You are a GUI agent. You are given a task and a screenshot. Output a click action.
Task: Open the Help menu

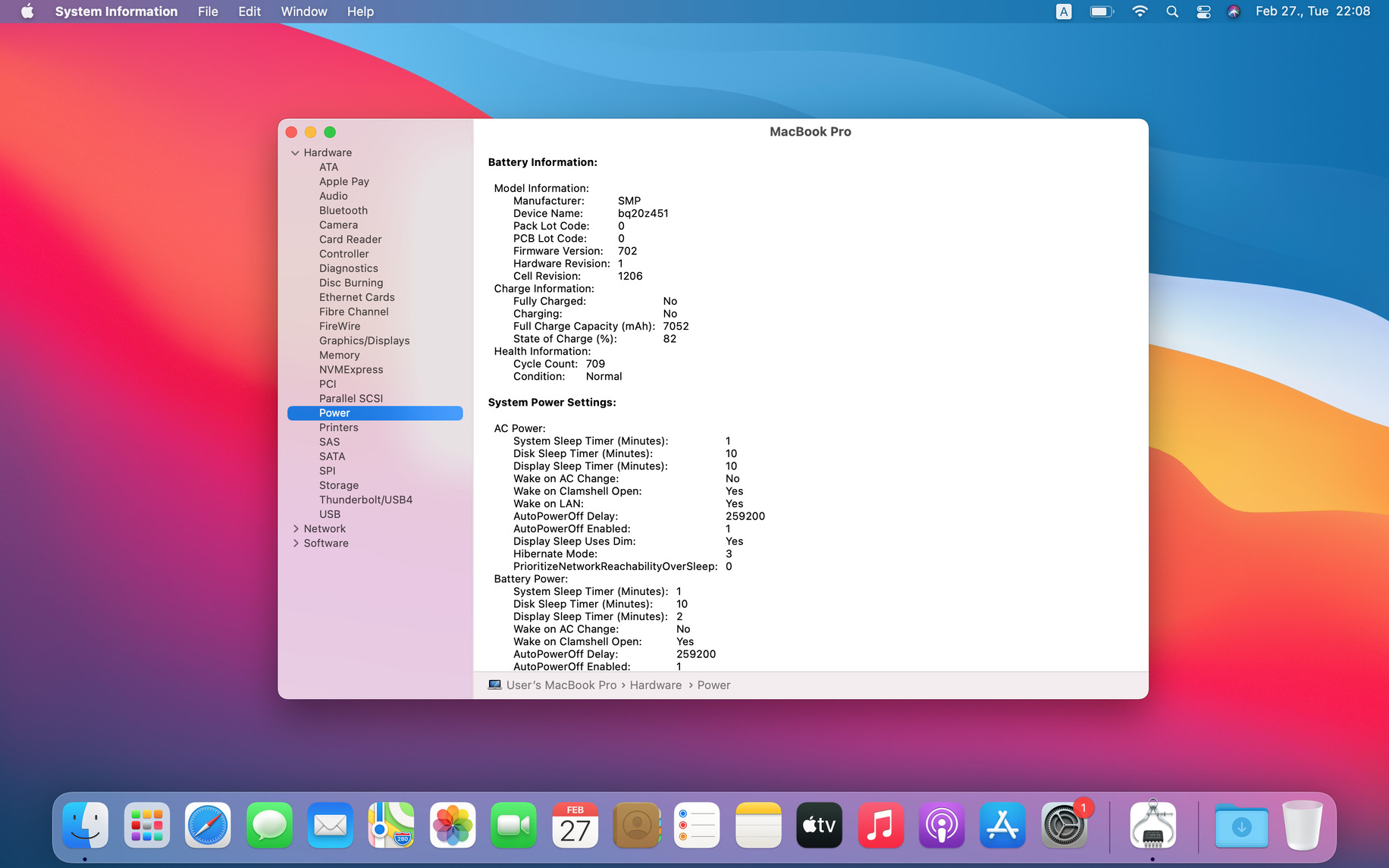click(x=360, y=11)
